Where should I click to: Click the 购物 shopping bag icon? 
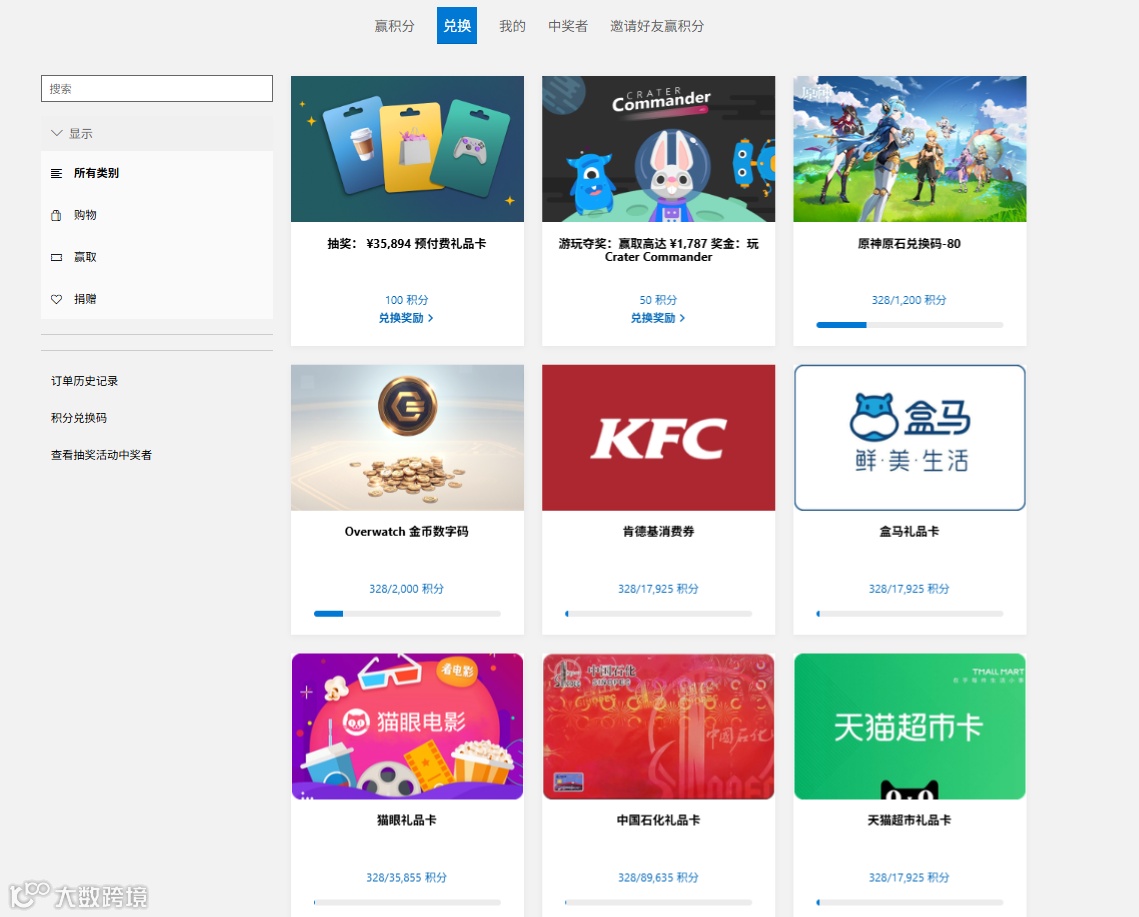(57, 215)
